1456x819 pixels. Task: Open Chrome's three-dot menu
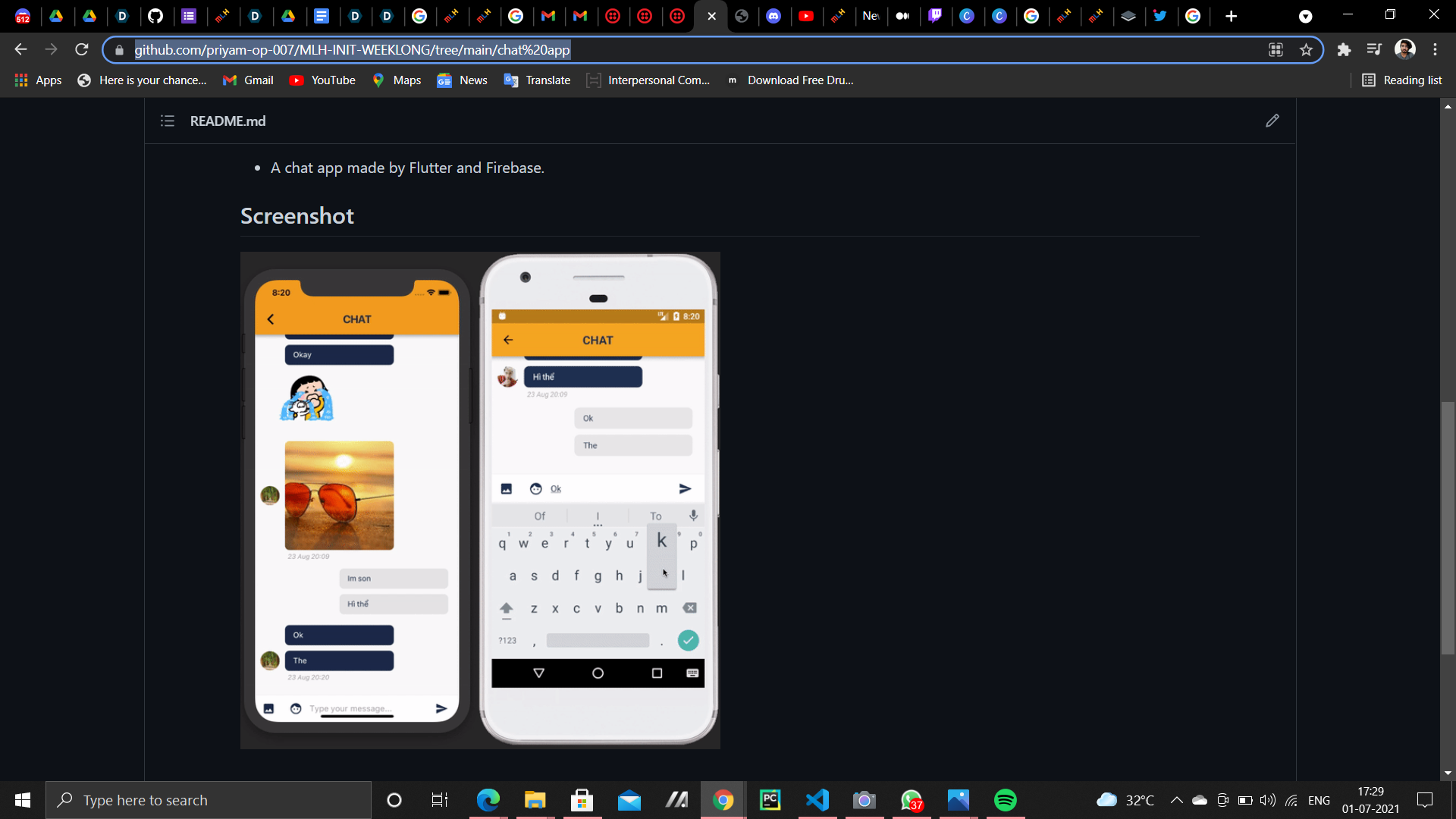click(x=1435, y=50)
